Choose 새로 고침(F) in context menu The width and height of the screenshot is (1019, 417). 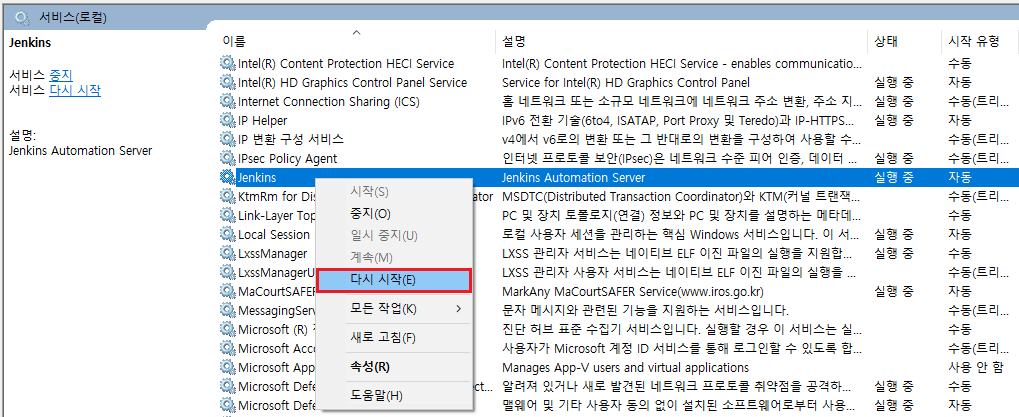[x=394, y=337]
